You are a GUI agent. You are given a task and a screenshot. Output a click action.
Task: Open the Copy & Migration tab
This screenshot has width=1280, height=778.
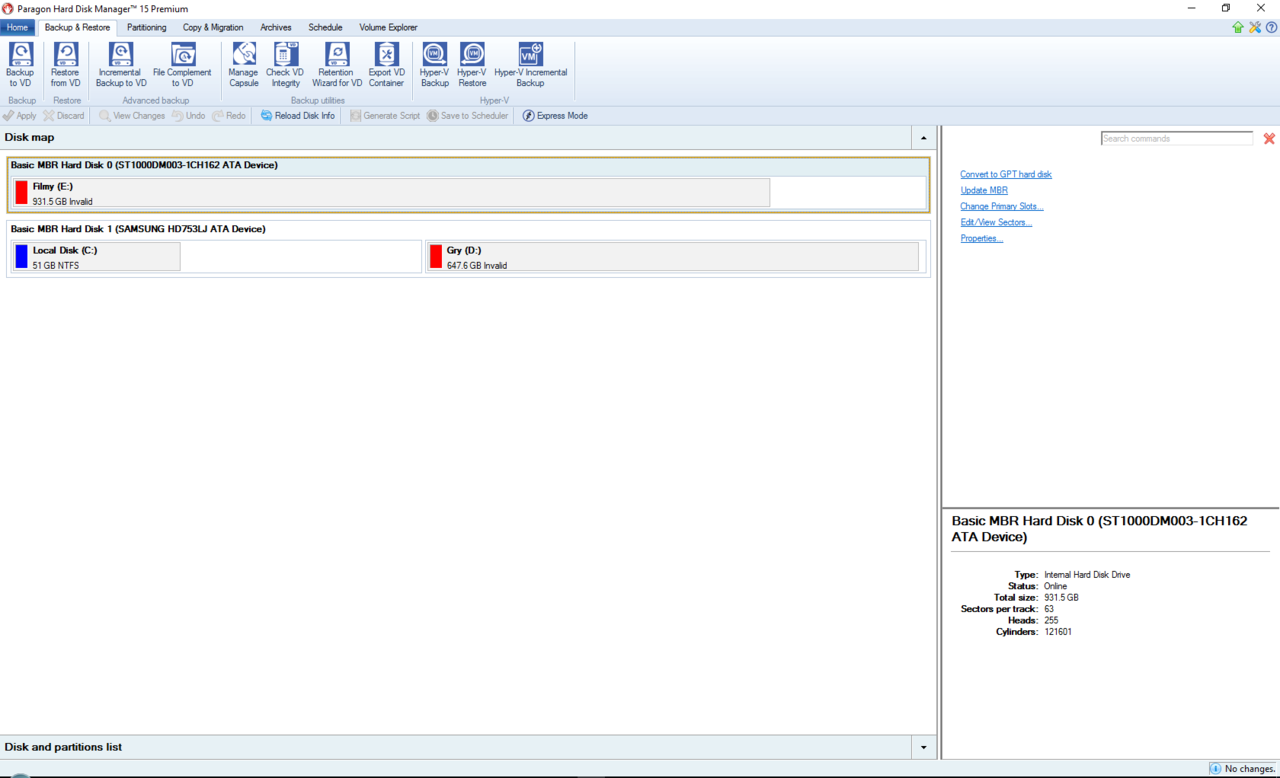click(213, 27)
